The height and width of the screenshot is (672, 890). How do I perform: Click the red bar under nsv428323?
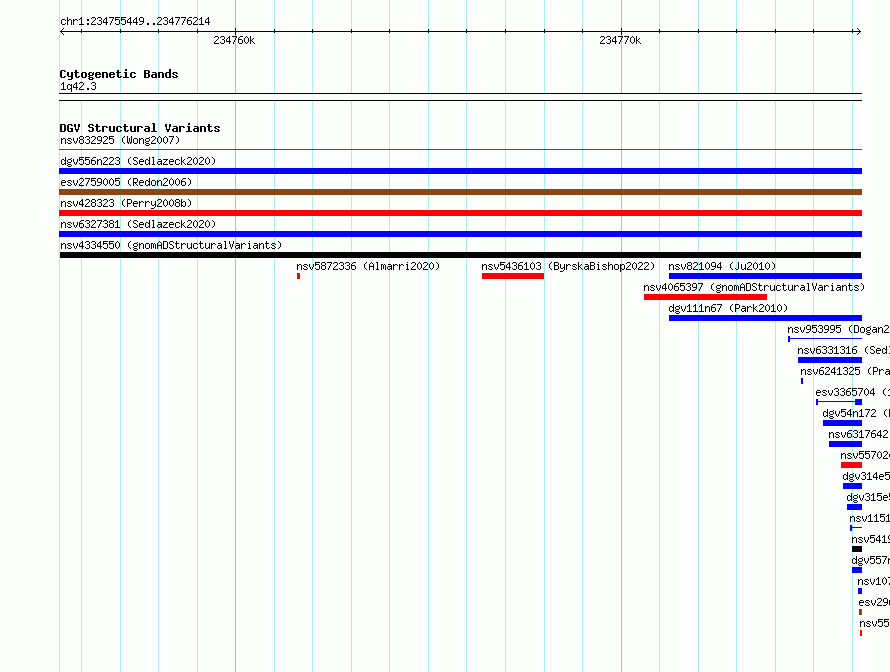[460, 213]
